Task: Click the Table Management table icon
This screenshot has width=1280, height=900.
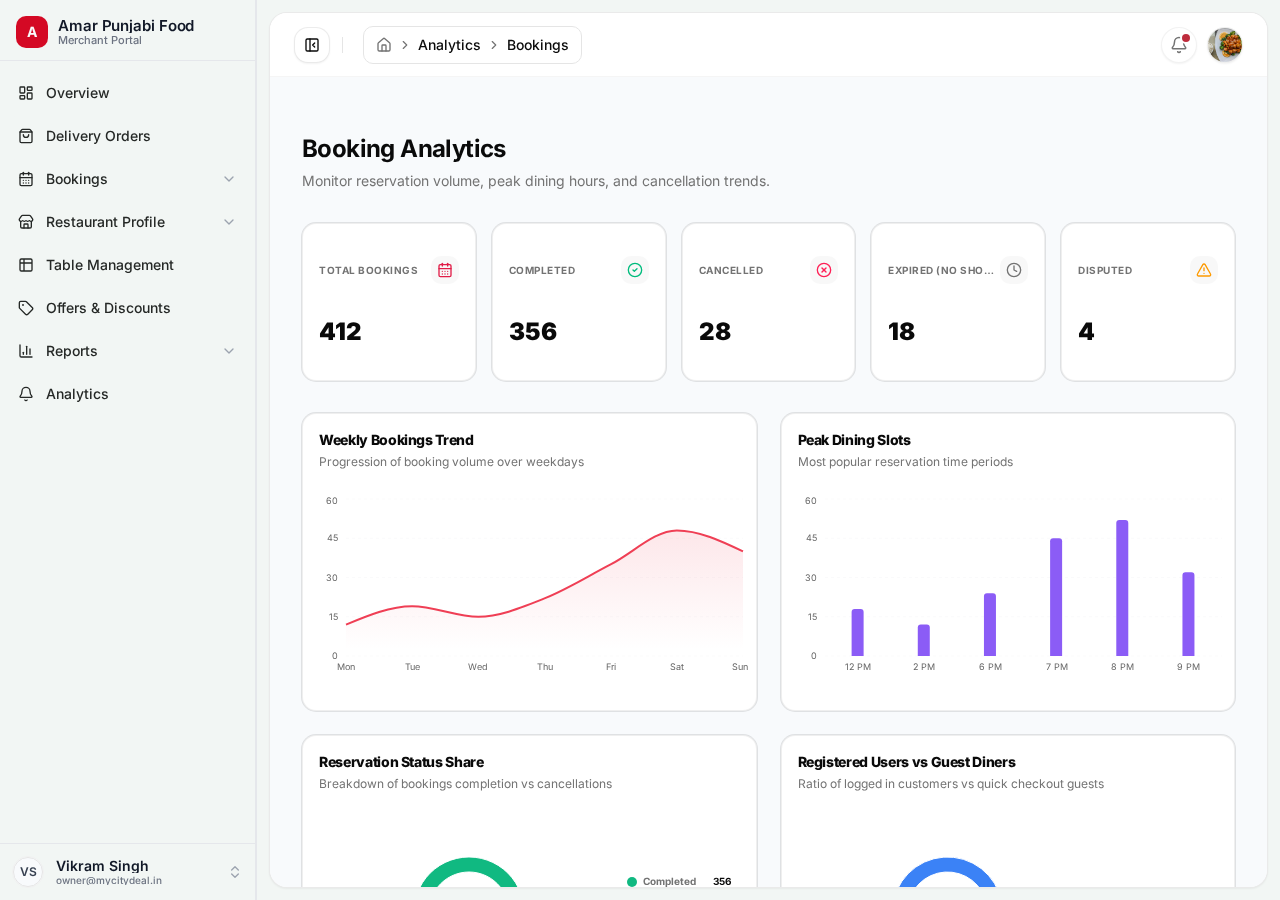Action: pyautogui.click(x=26, y=265)
